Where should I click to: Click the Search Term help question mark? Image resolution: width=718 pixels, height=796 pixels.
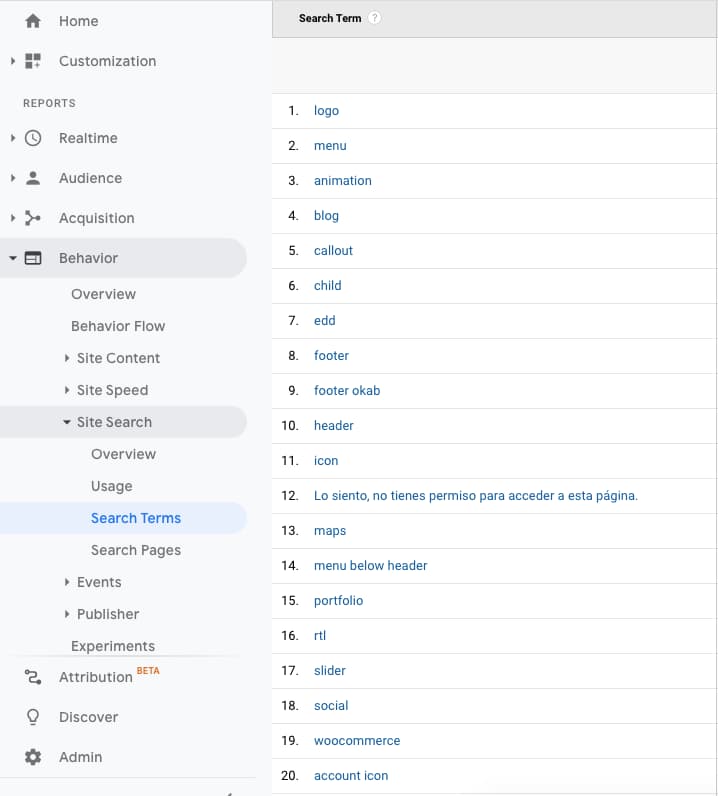click(374, 18)
